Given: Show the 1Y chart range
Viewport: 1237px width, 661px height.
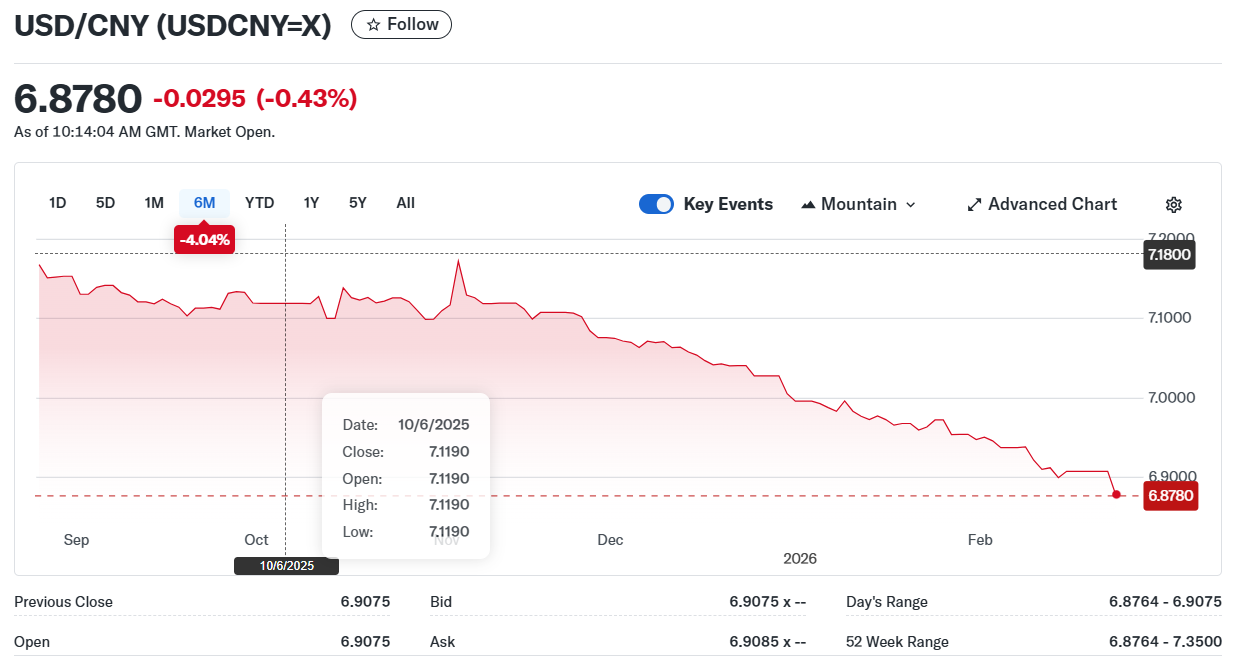Looking at the screenshot, I should click(311, 203).
